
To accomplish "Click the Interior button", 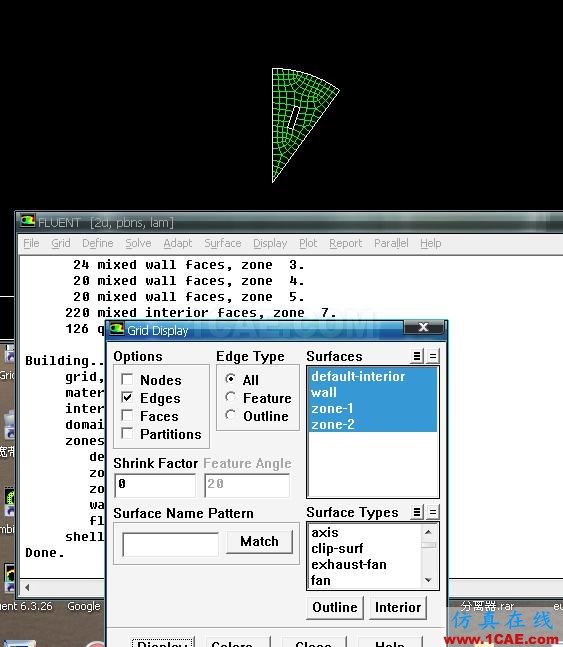I will (398, 607).
